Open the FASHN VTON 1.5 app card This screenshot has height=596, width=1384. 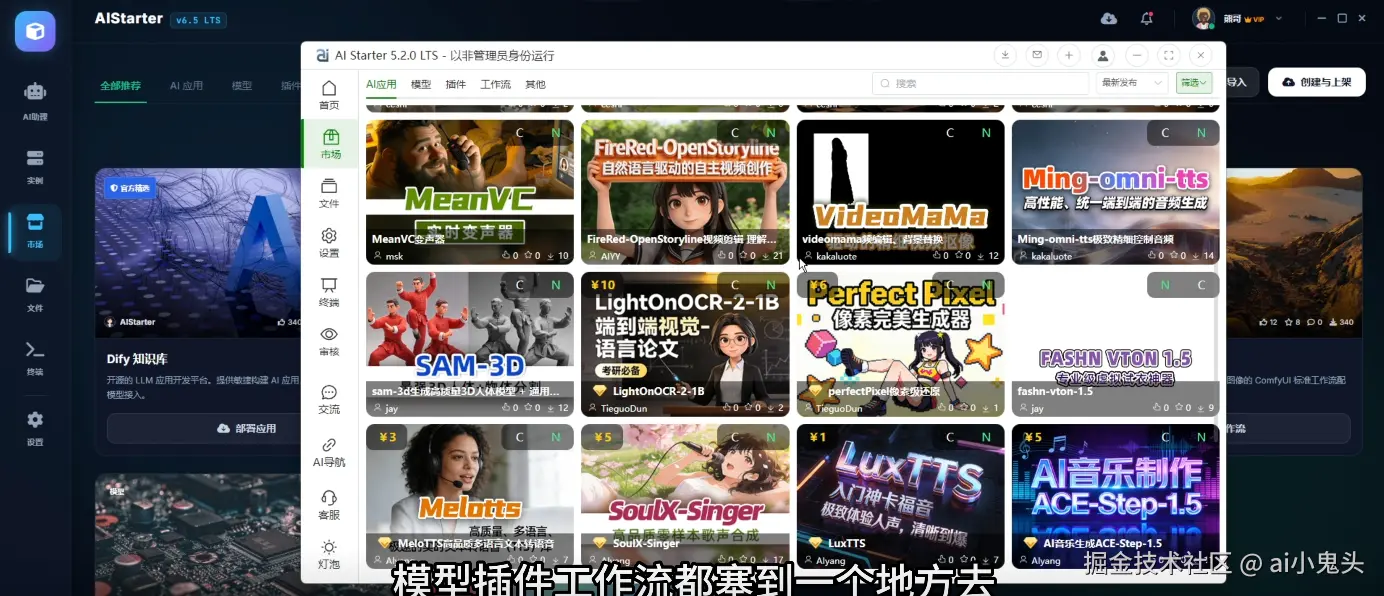[1115, 344]
